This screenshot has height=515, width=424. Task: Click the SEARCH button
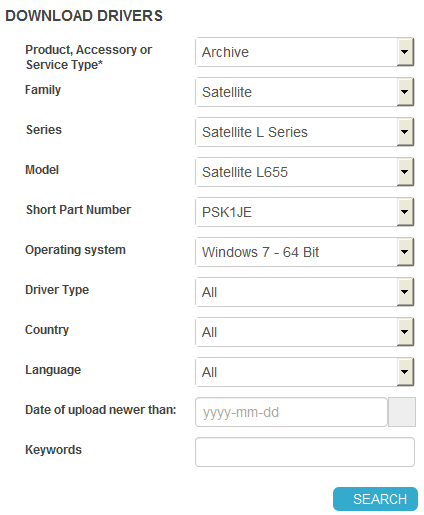[375, 499]
